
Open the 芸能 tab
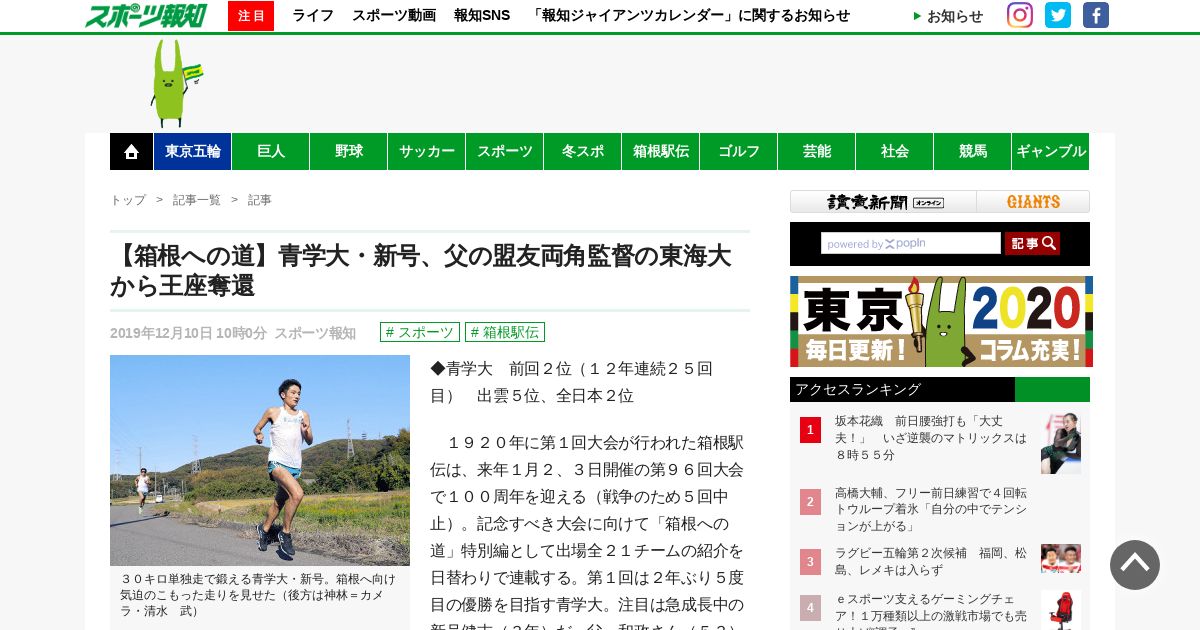click(817, 152)
